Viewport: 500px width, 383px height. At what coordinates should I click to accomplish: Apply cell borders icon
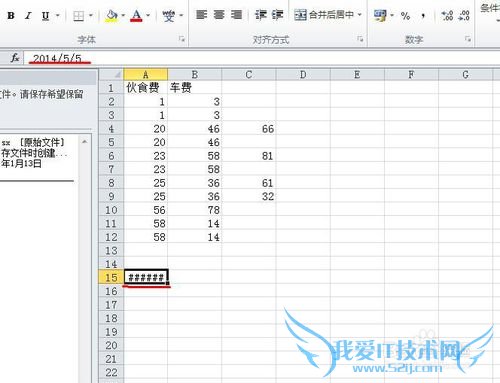78,15
